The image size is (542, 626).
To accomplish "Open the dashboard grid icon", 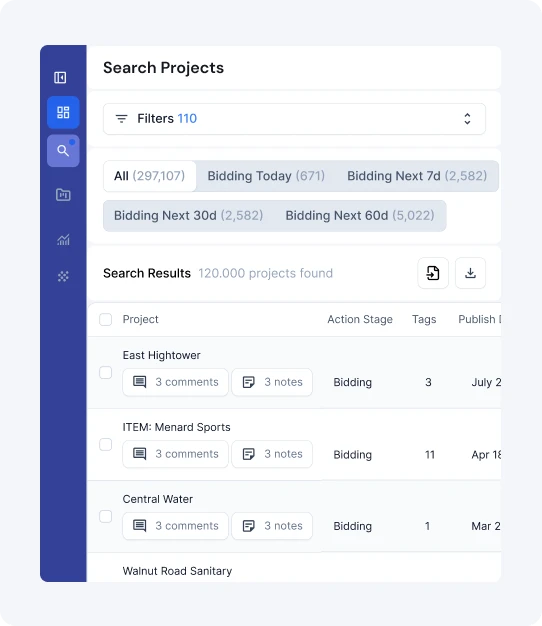I will tap(63, 112).
